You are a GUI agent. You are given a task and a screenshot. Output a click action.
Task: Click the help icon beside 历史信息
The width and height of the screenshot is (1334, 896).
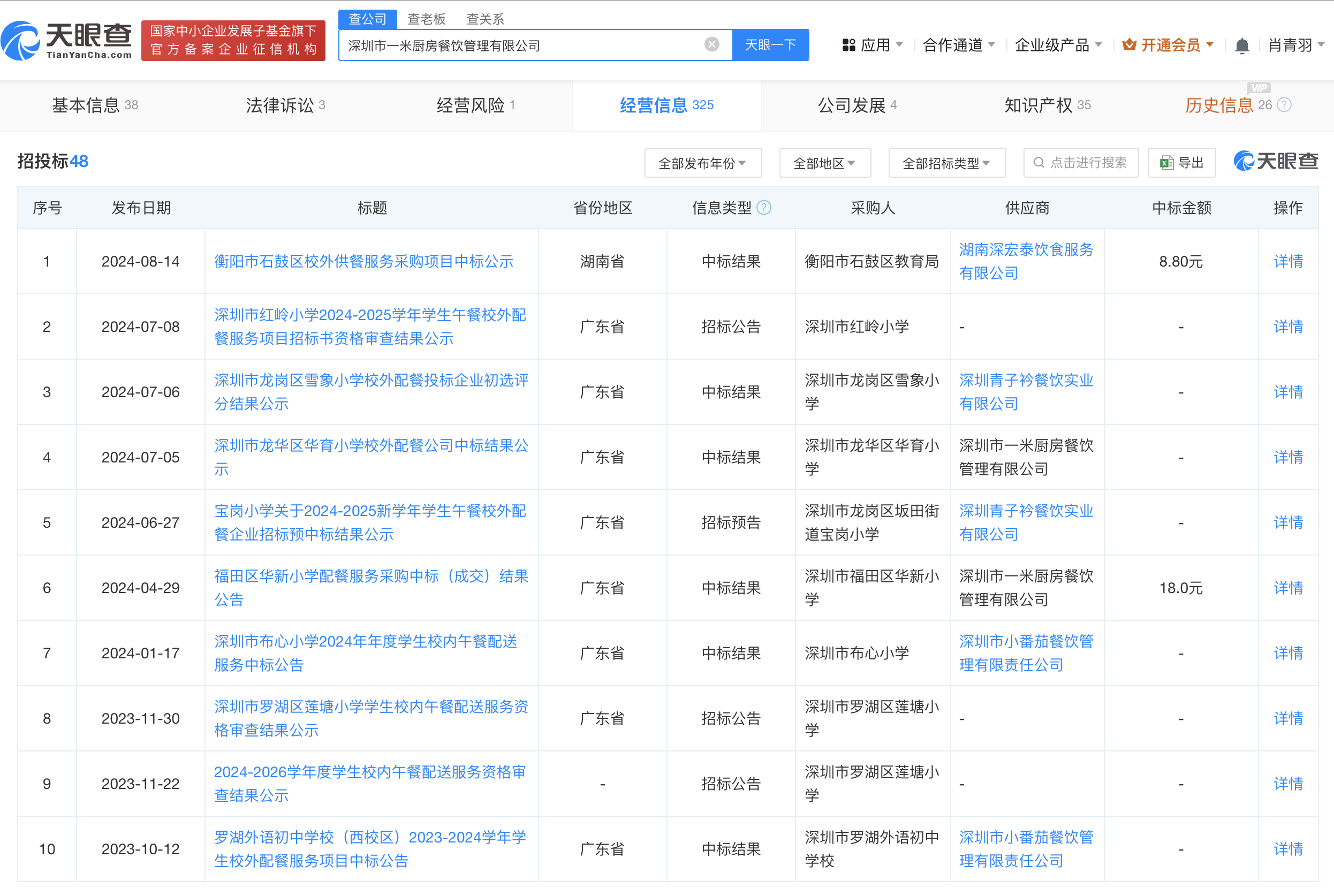(1284, 105)
